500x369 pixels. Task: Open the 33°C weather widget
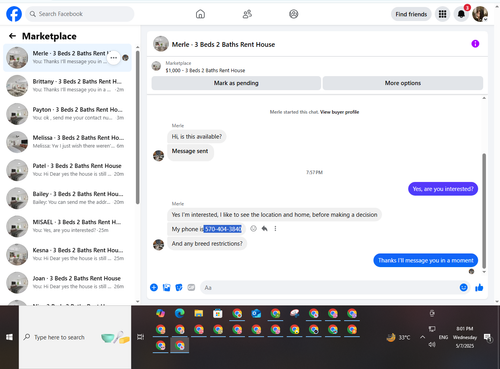pyautogui.click(x=398, y=337)
